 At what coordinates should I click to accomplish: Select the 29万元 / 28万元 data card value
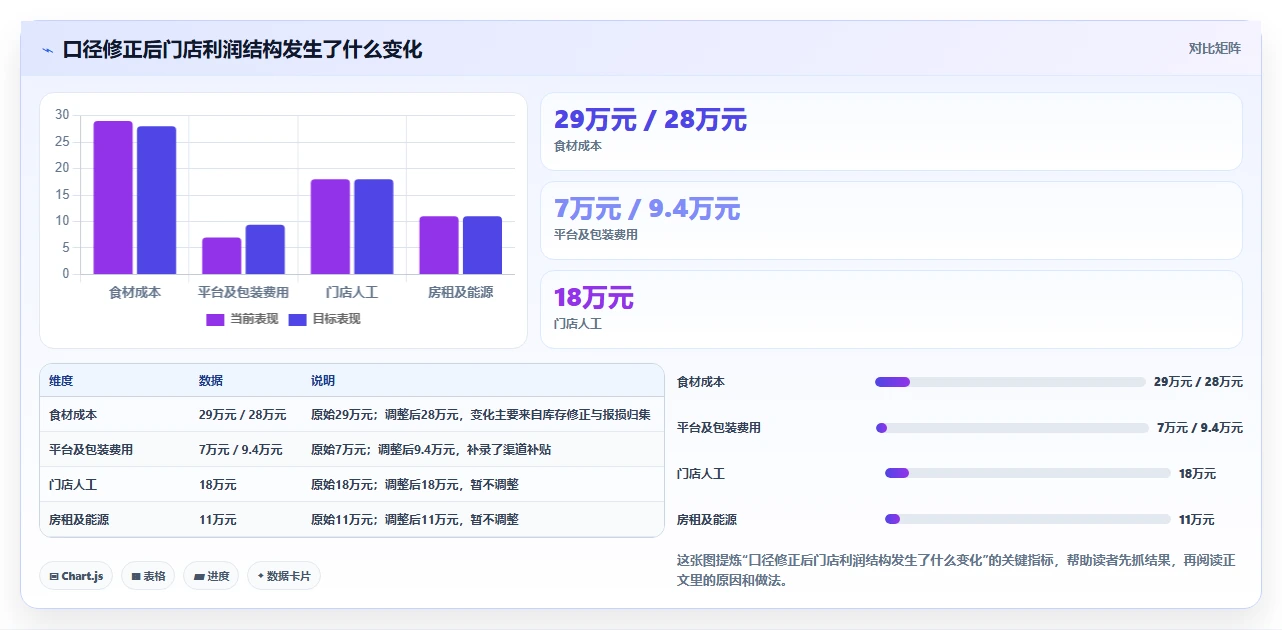650,120
